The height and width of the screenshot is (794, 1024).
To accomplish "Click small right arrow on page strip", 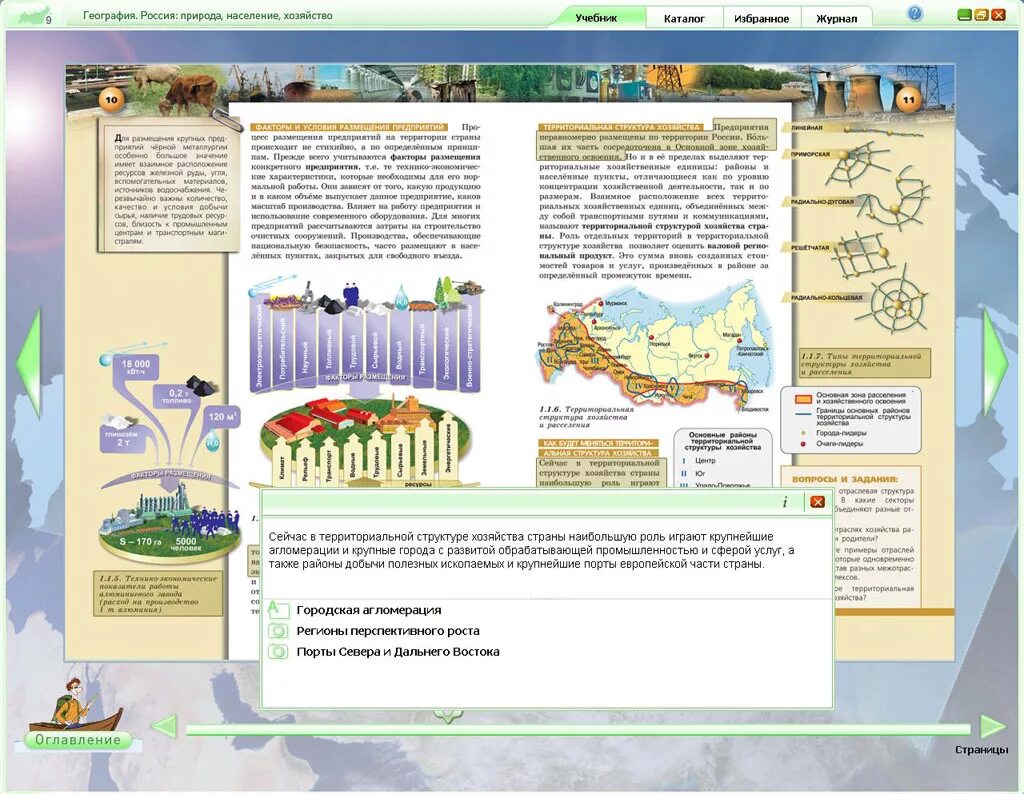I will click(992, 726).
